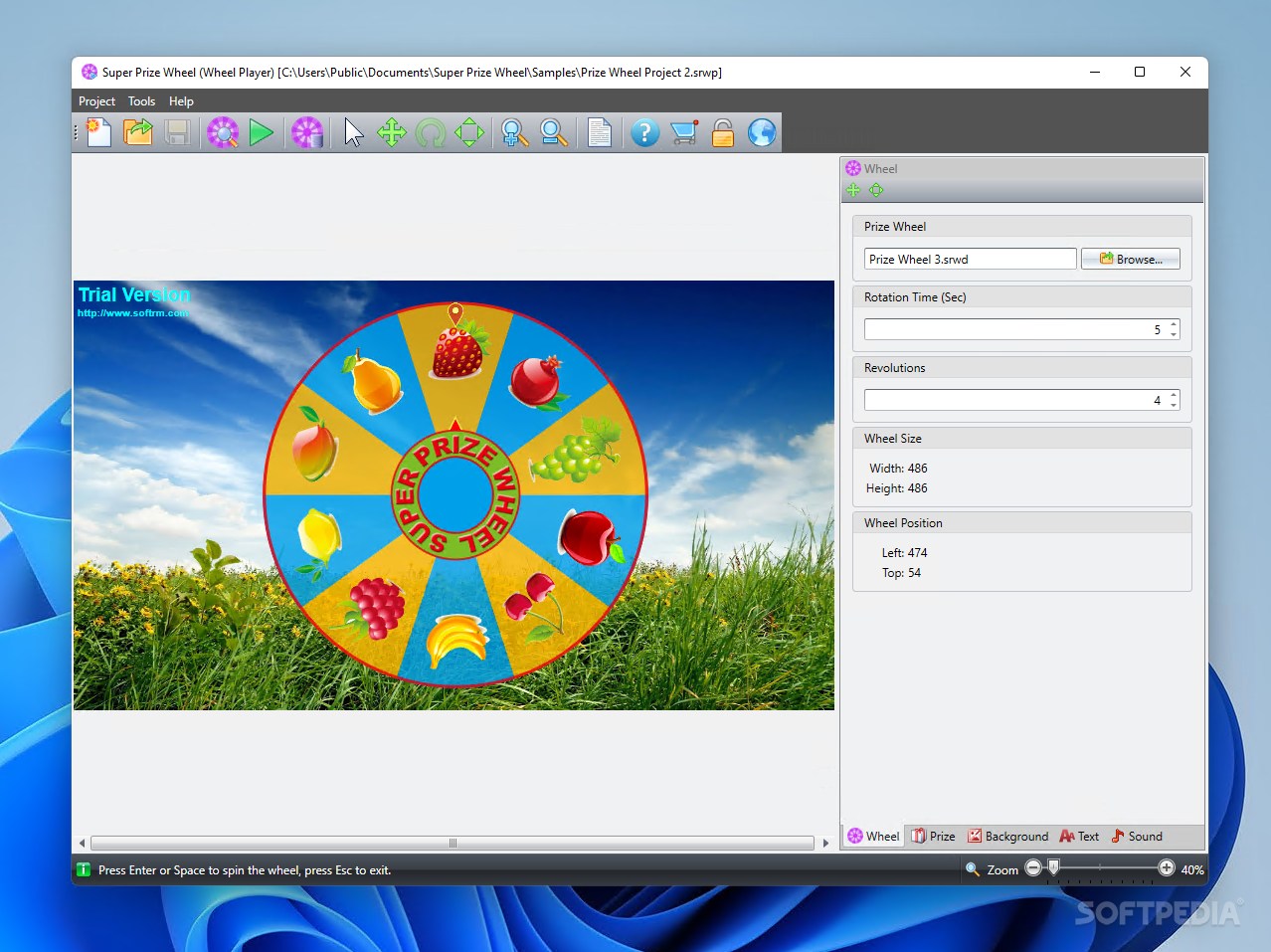Screen dimensions: 1271x952
Task: Click the scrollbar right arrow
Action: point(825,843)
